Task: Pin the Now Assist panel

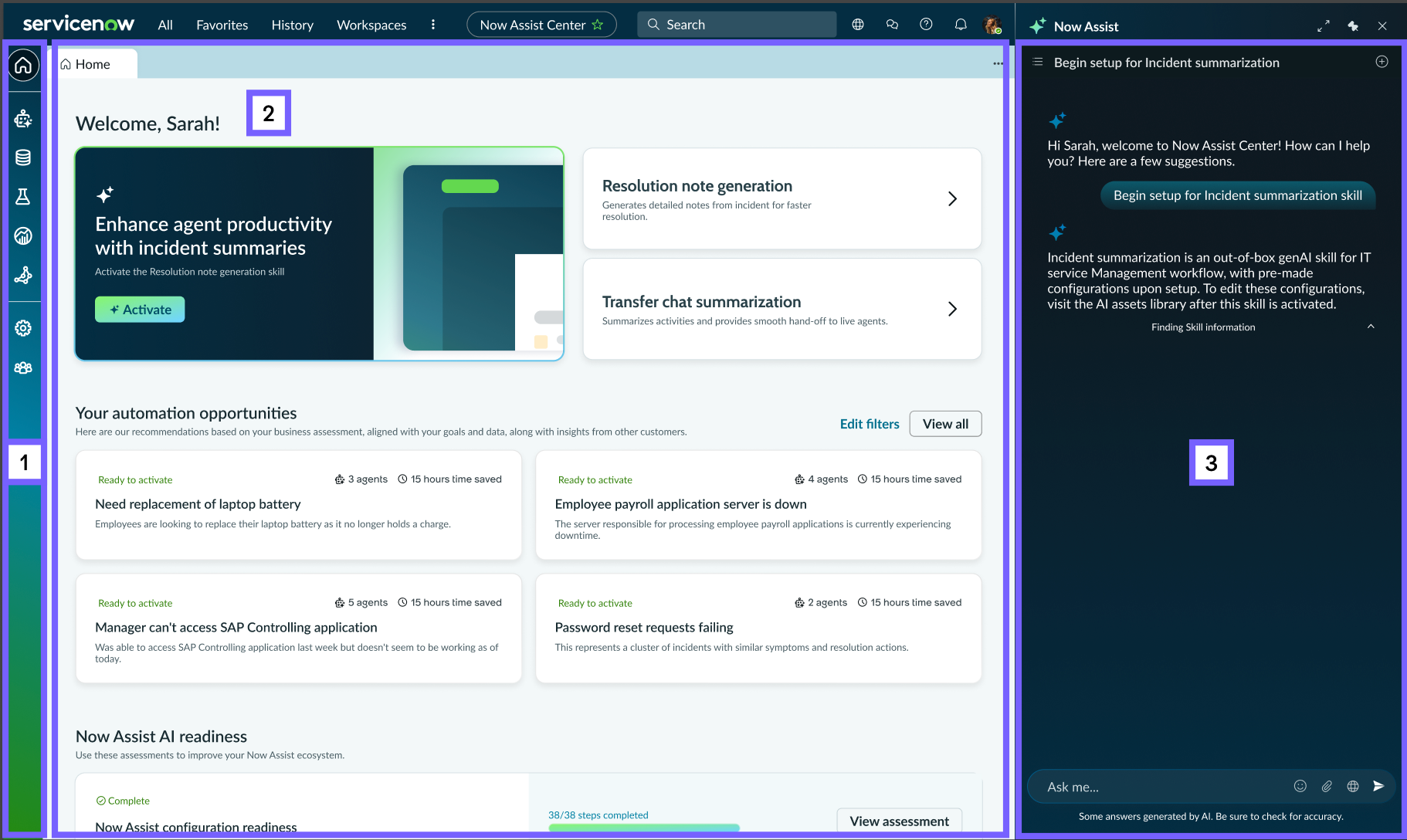Action: pos(1353,26)
